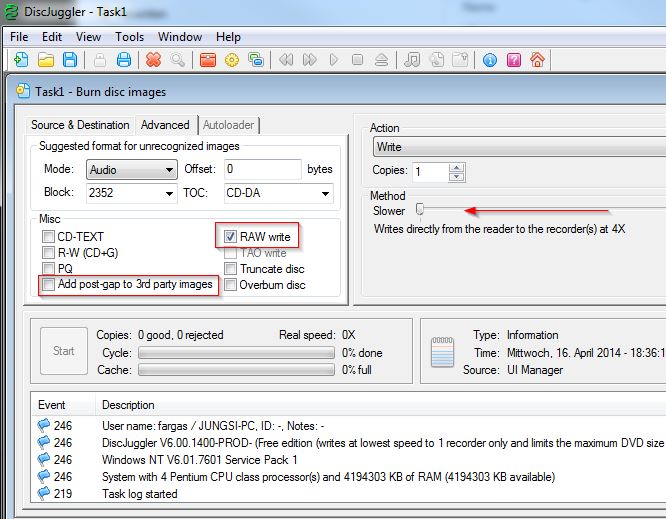Click into the Offset bytes field
Viewport: 666px width, 519px height.
point(262,169)
